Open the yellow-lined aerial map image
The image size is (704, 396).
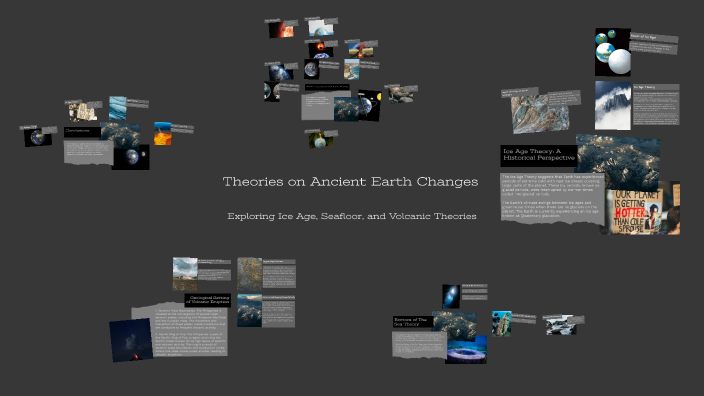pos(250,273)
